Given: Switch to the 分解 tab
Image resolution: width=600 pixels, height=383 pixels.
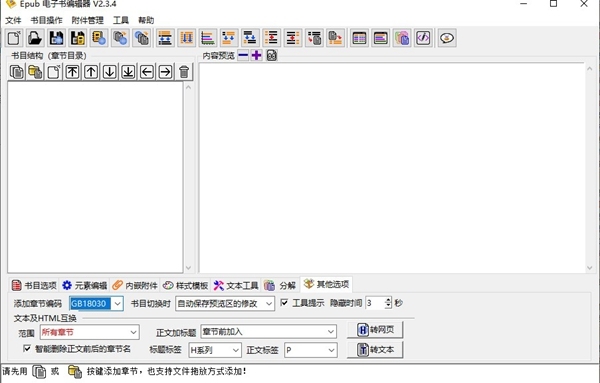Looking at the screenshot, I should click(x=280, y=285).
